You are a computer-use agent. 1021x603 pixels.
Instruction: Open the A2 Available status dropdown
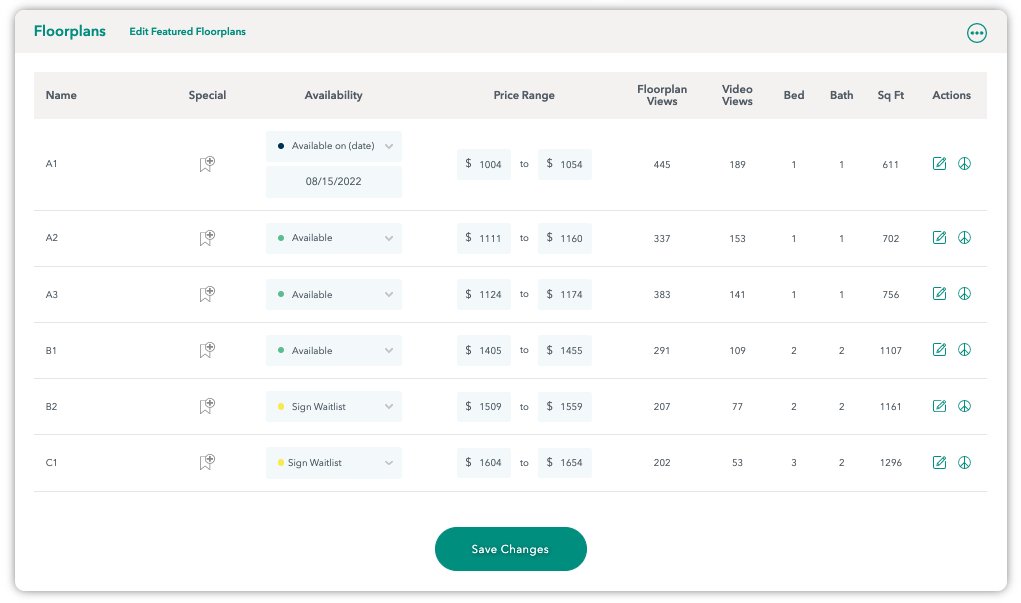[333, 238]
